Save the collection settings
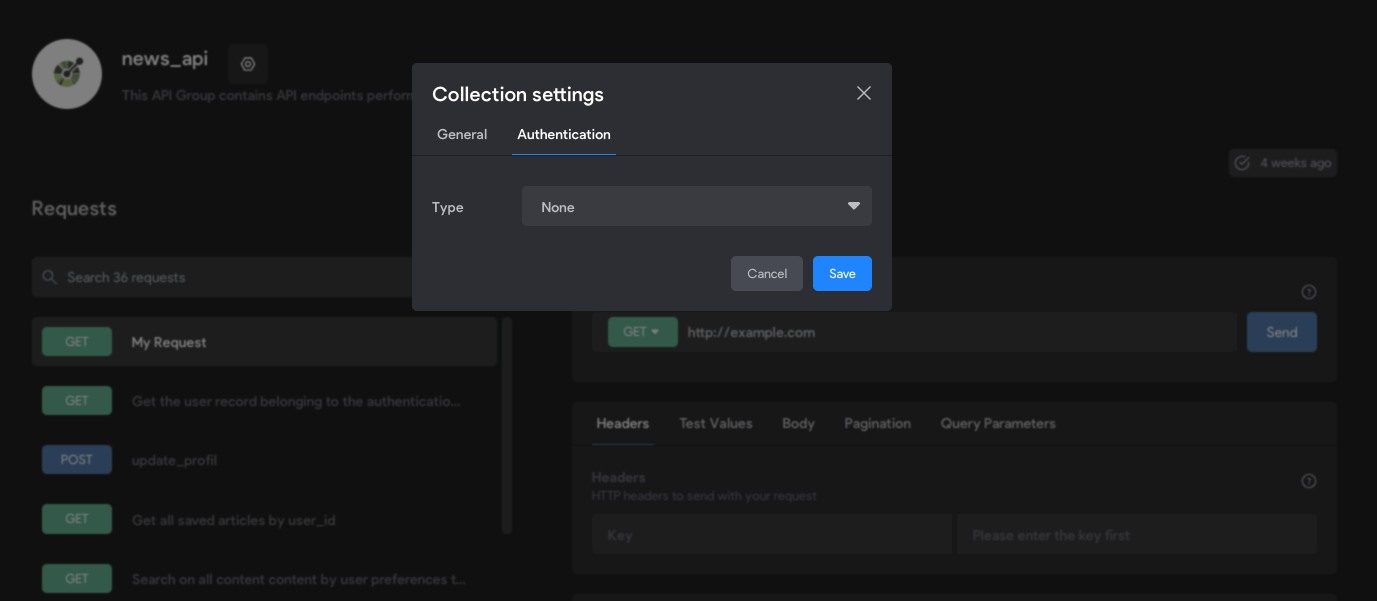 point(842,274)
